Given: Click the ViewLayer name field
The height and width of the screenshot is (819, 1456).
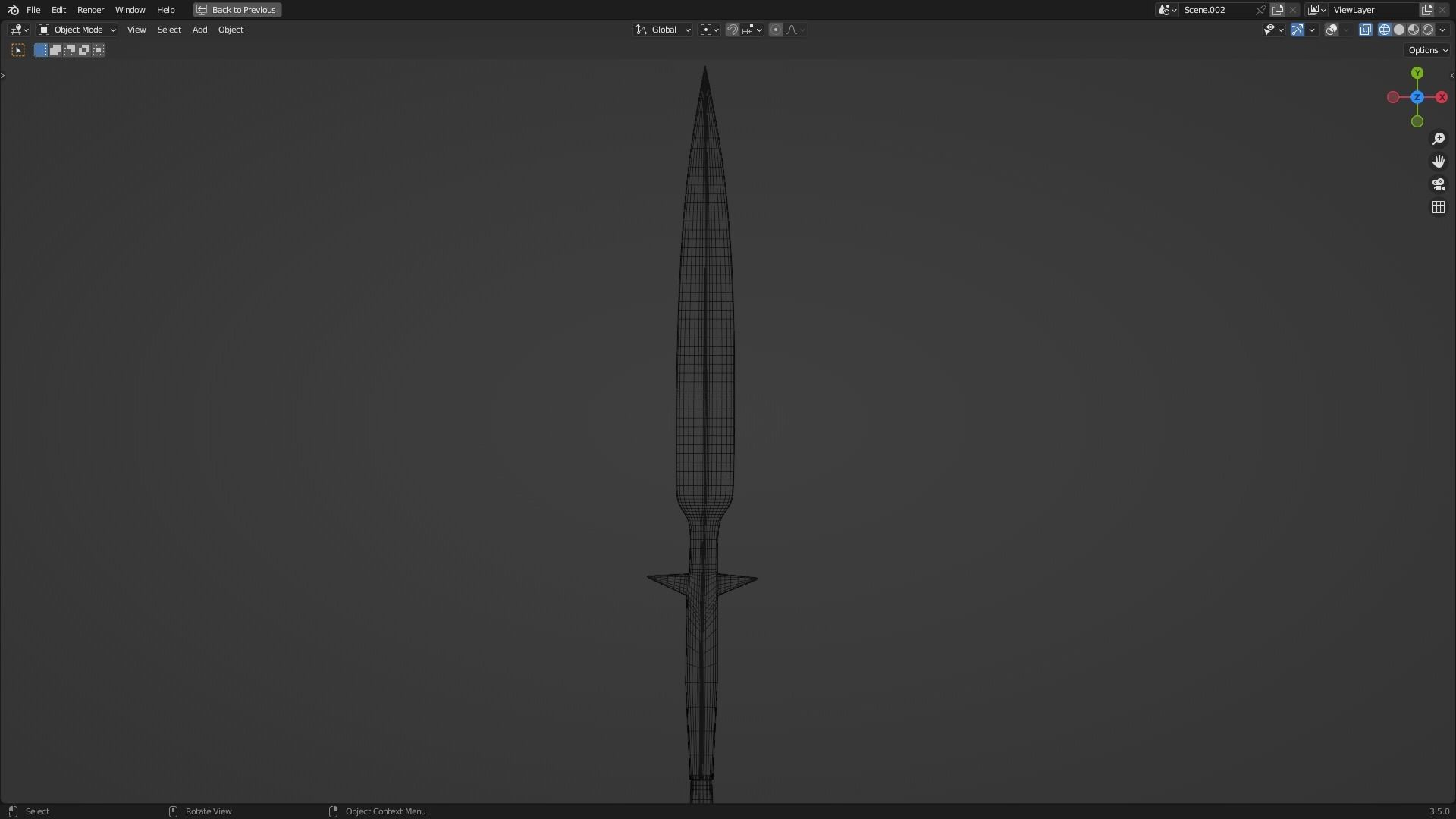Looking at the screenshot, I should [x=1374, y=10].
